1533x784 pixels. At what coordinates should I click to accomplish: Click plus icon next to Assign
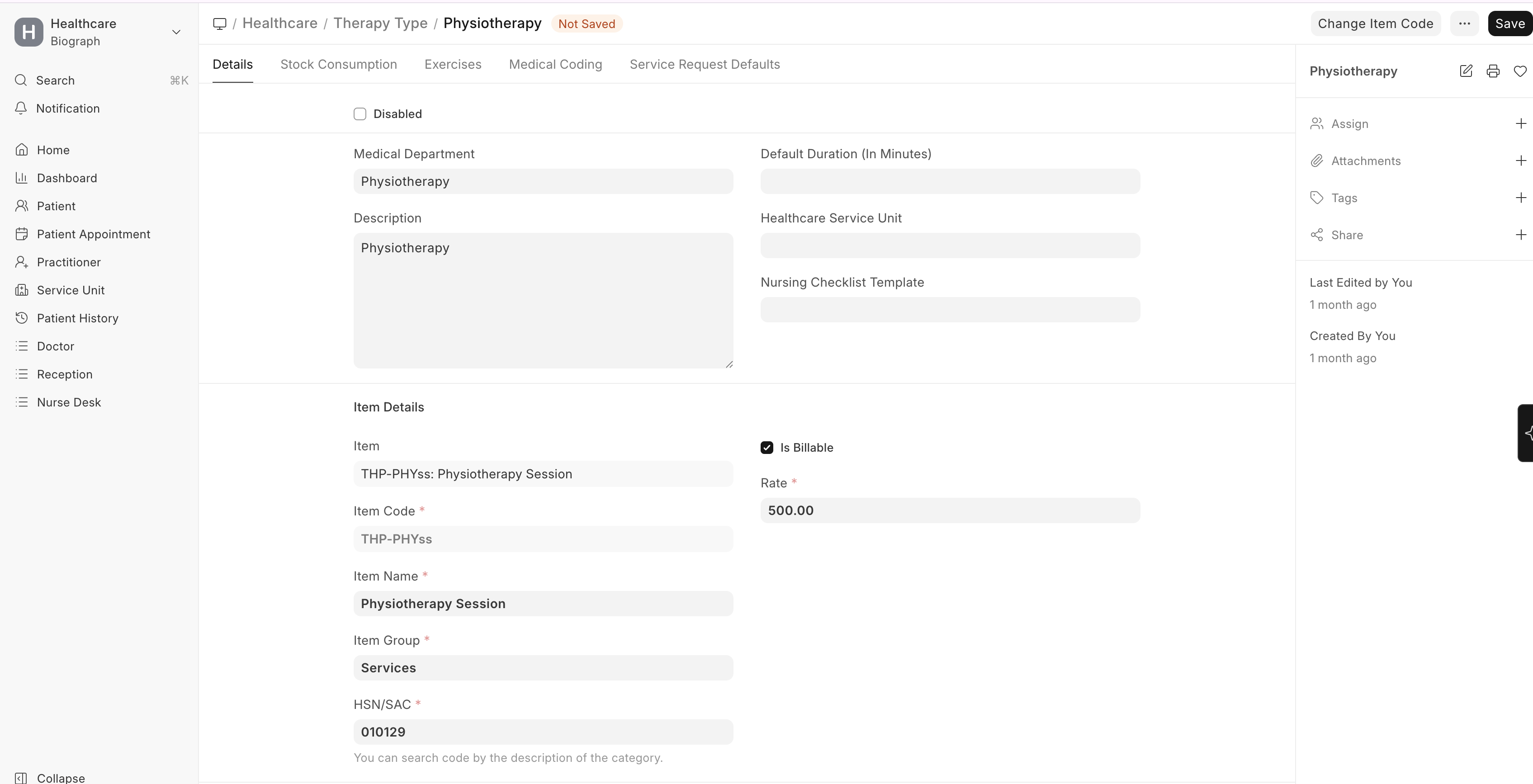(1520, 124)
